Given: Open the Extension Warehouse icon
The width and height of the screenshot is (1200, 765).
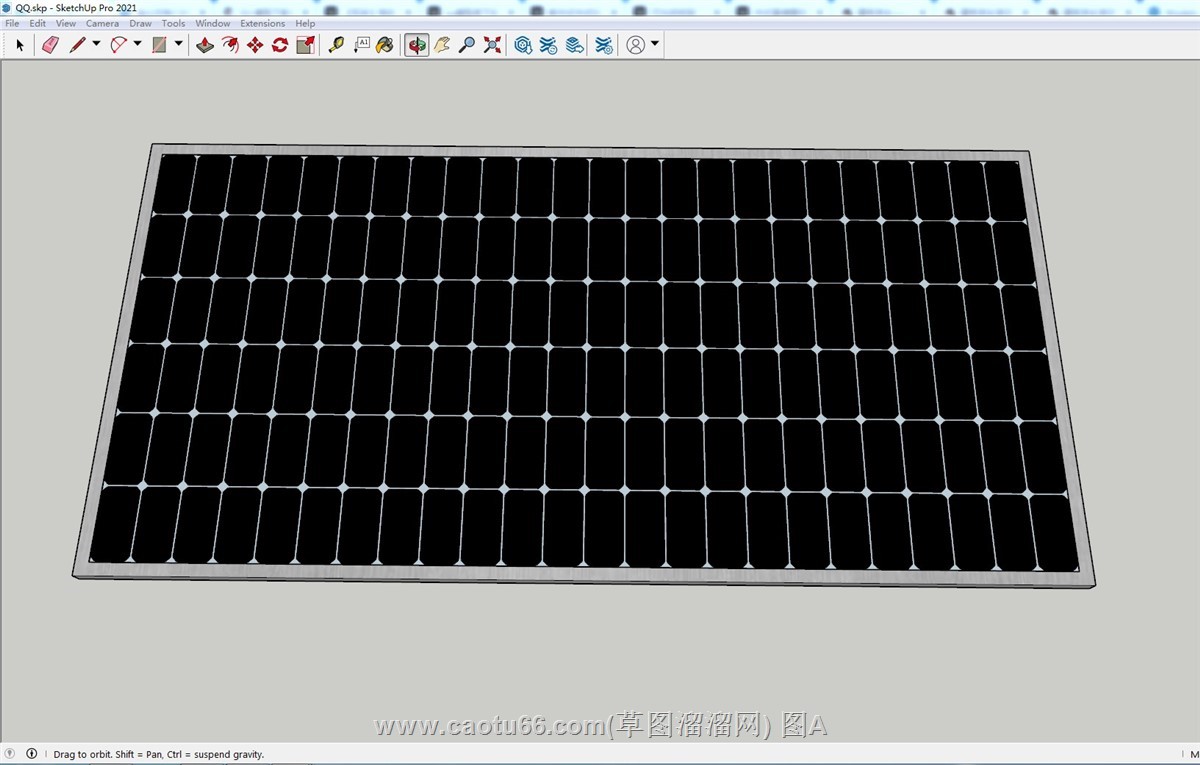Looking at the screenshot, I should 548,45.
